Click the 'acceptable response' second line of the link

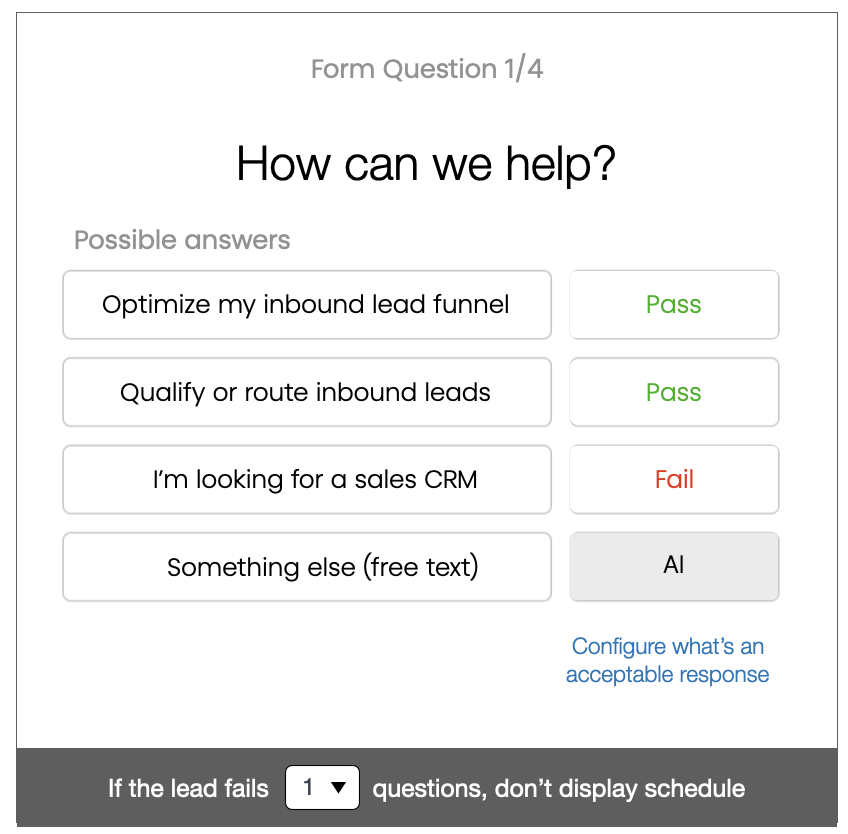coord(667,674)
